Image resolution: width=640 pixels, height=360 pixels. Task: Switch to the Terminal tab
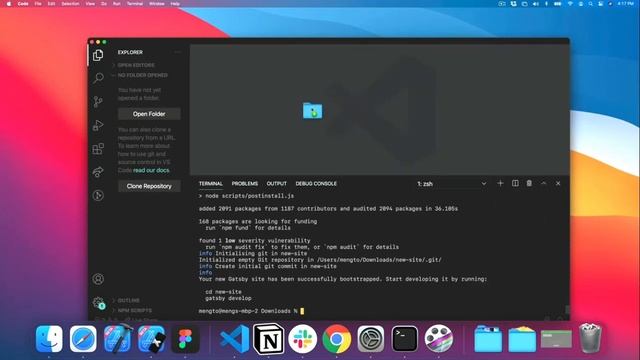click(x=211, y=184)
